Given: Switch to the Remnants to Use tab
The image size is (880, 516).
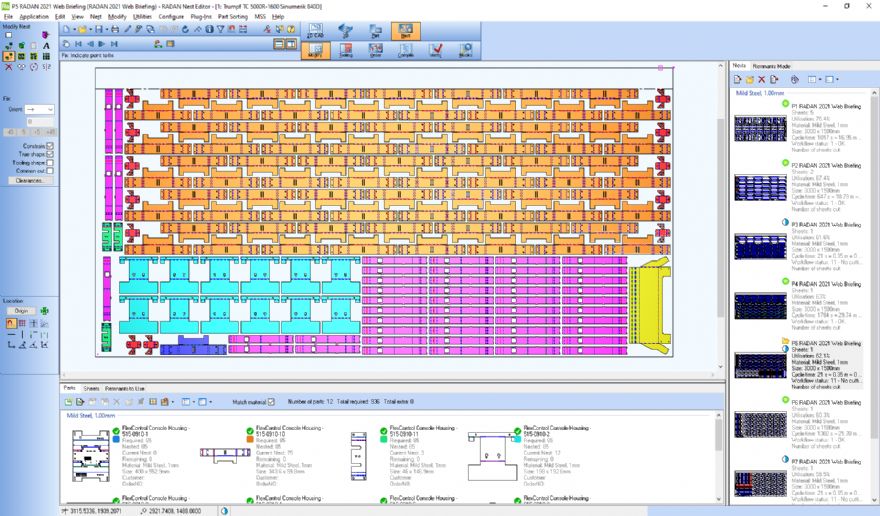Looking at the screenshot, I should click(x=125, y=389).
